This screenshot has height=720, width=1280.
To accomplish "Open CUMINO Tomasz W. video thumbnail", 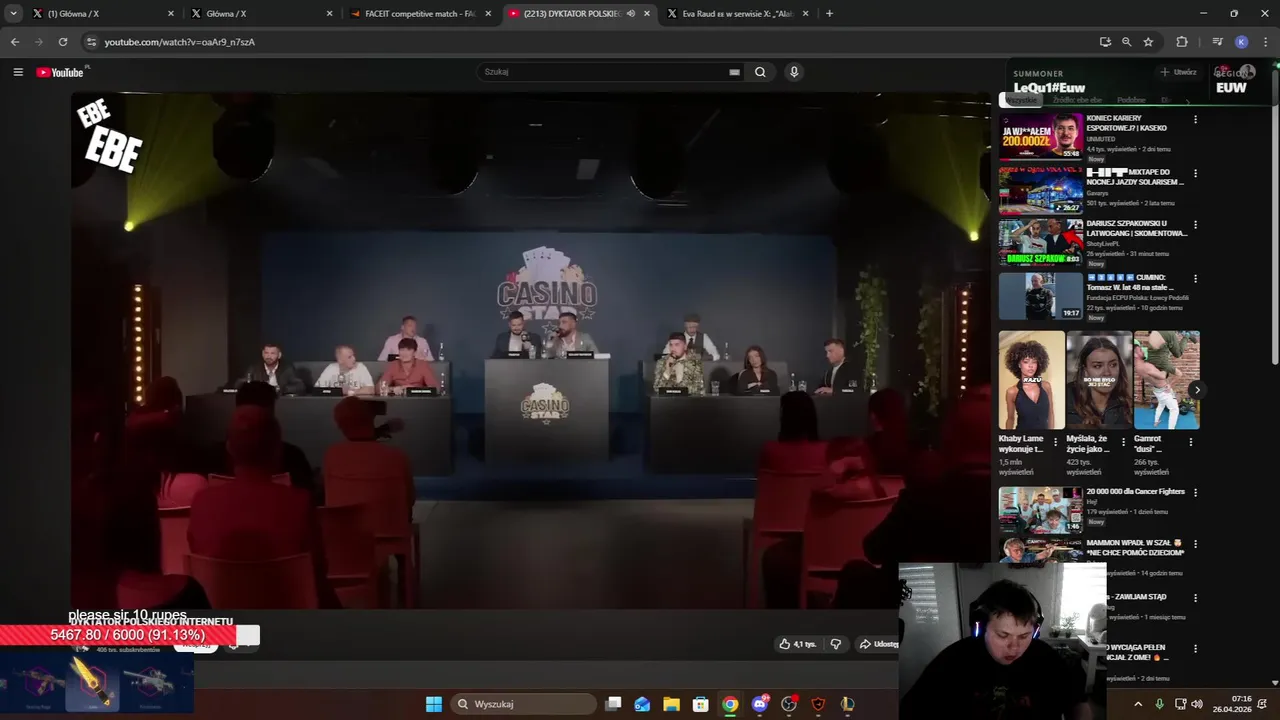I will coord(1041,296).
